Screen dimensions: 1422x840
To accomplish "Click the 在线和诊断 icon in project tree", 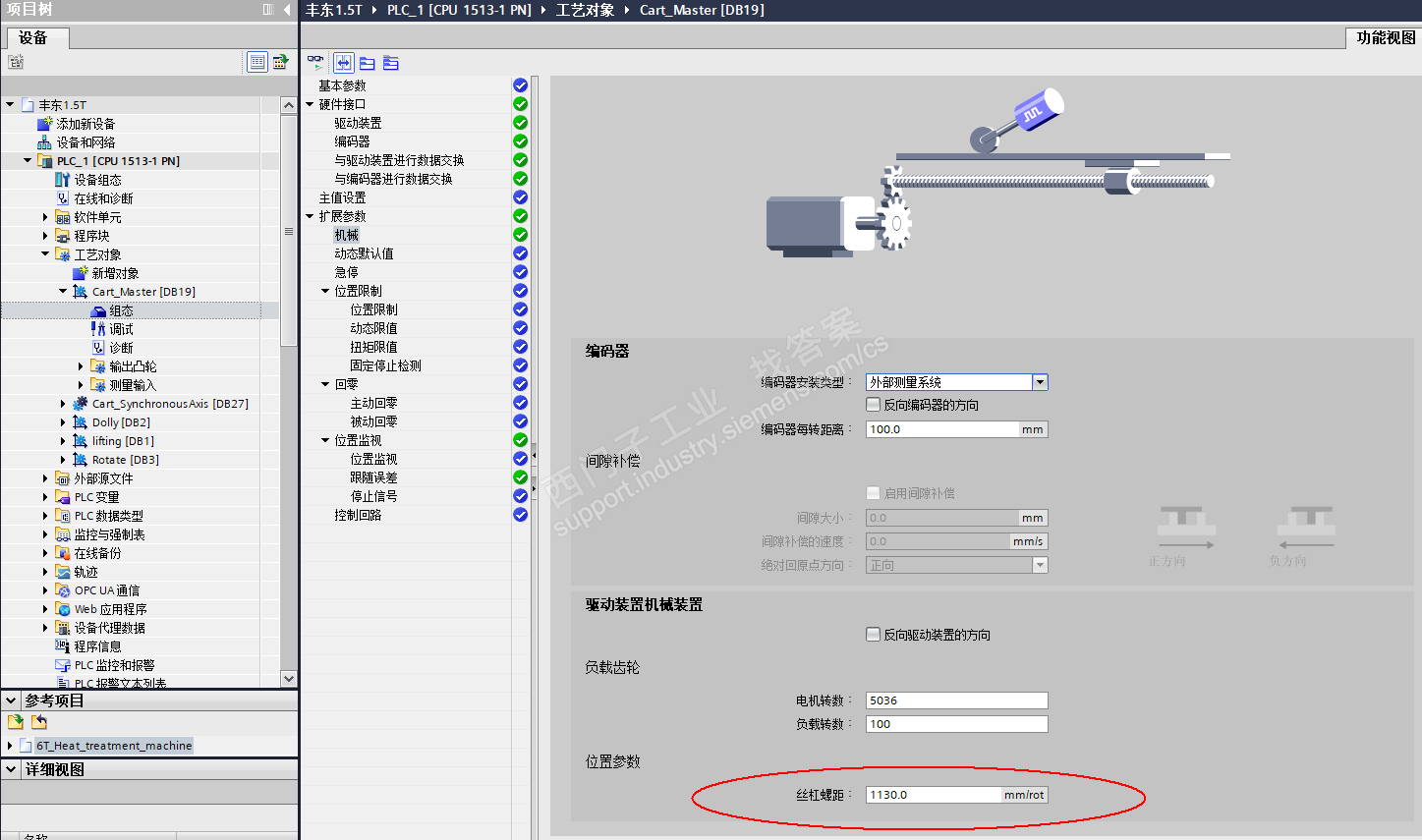I will pos(62,198).
